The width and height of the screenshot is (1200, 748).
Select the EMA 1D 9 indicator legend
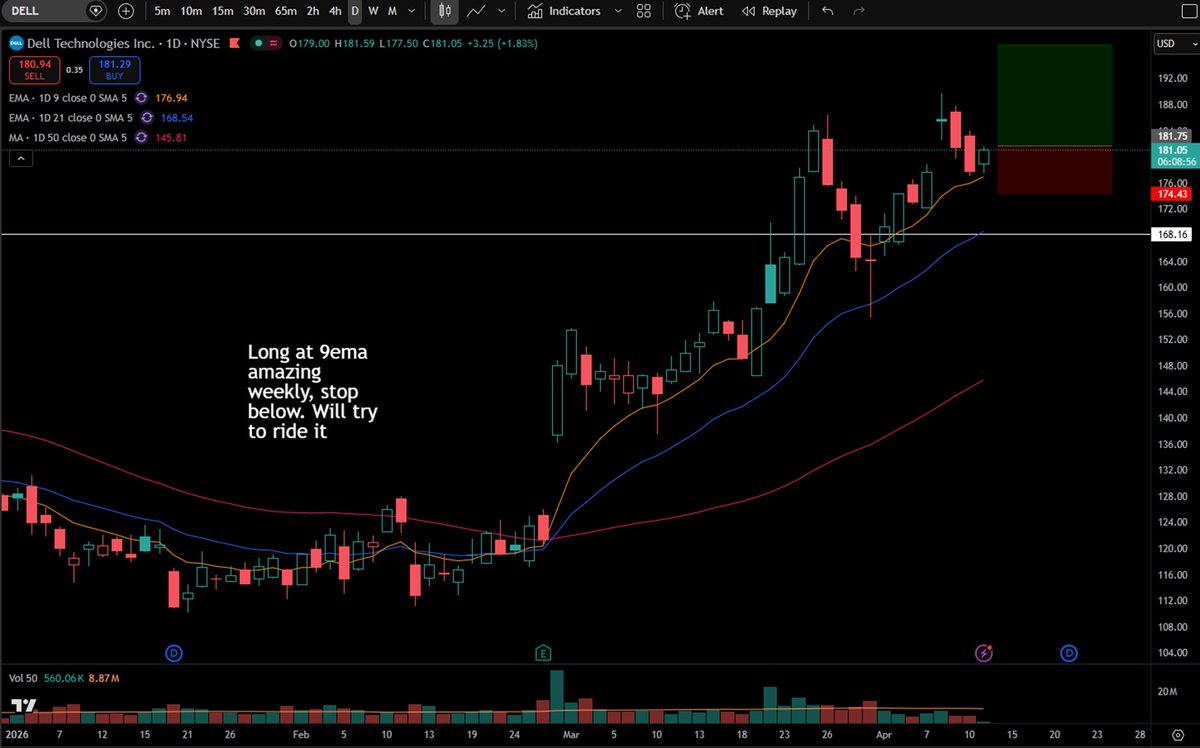pyautogui.click(x=68, y=98)
